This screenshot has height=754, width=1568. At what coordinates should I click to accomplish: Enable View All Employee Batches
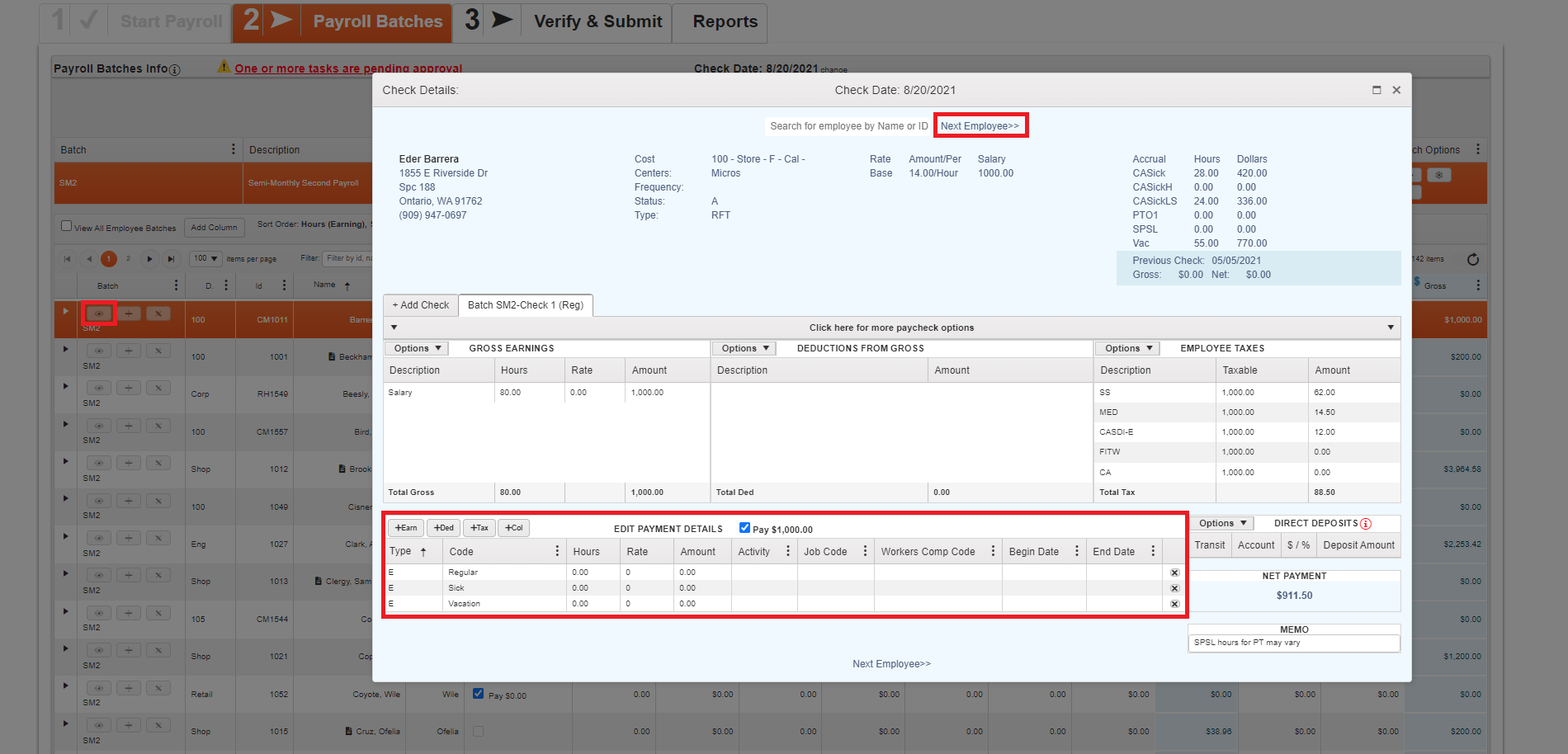pos(64,227)
